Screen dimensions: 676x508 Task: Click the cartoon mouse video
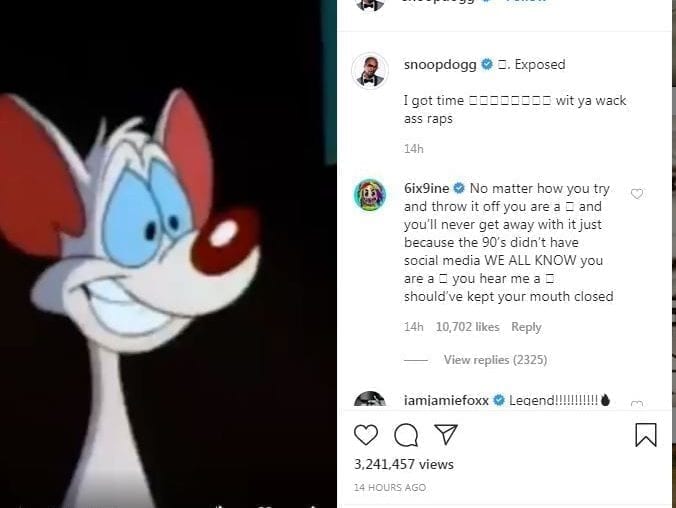[x=168, y=254]
